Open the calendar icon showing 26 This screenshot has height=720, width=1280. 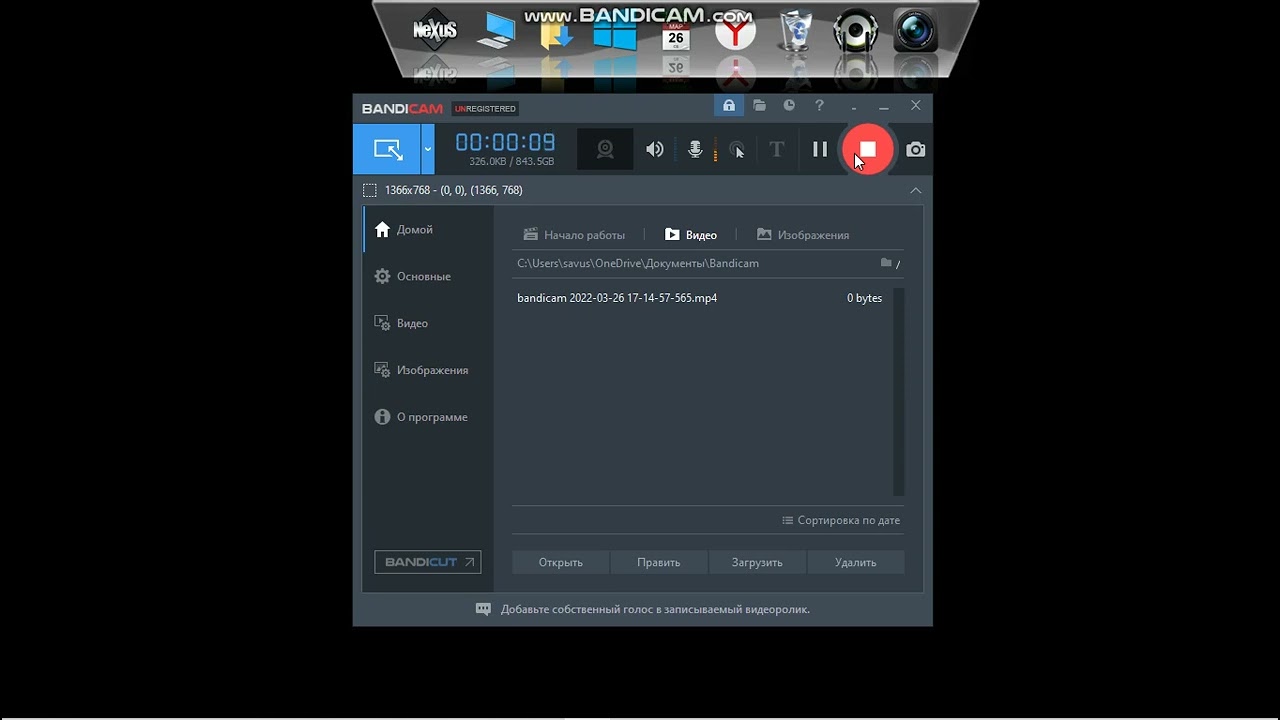[x=676, y=35]
